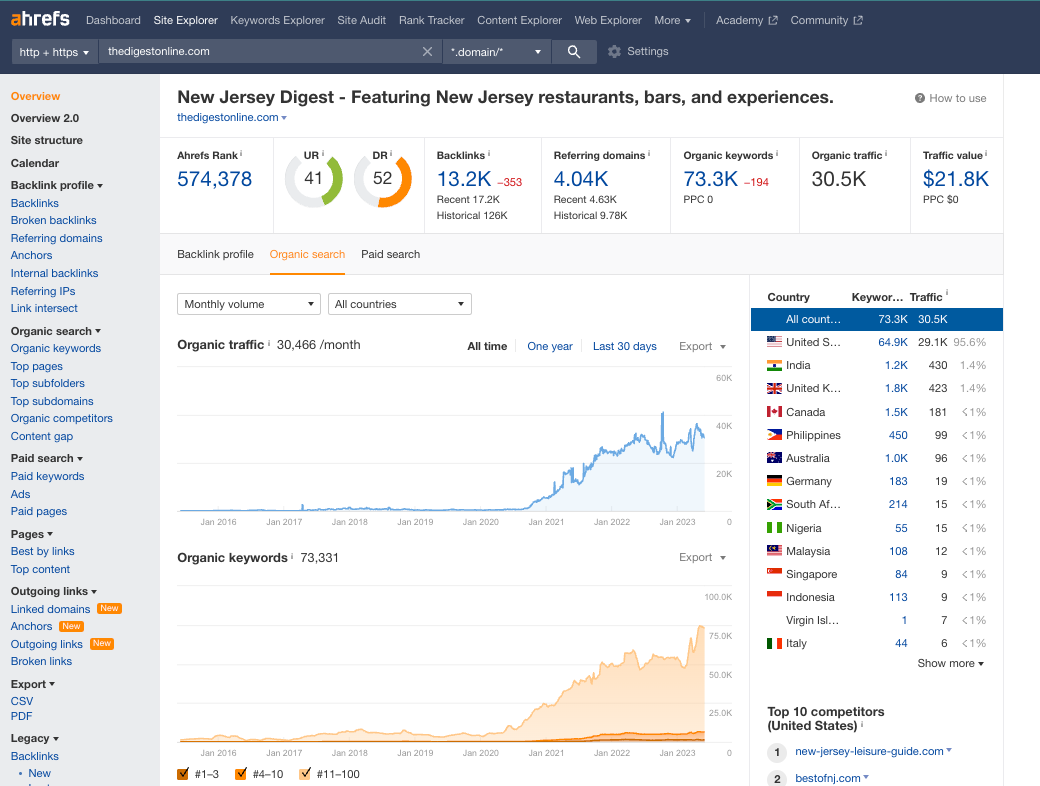Click the Organic keywords info icon
Viewport: 1040px width, 786px height.
point(777,154)
